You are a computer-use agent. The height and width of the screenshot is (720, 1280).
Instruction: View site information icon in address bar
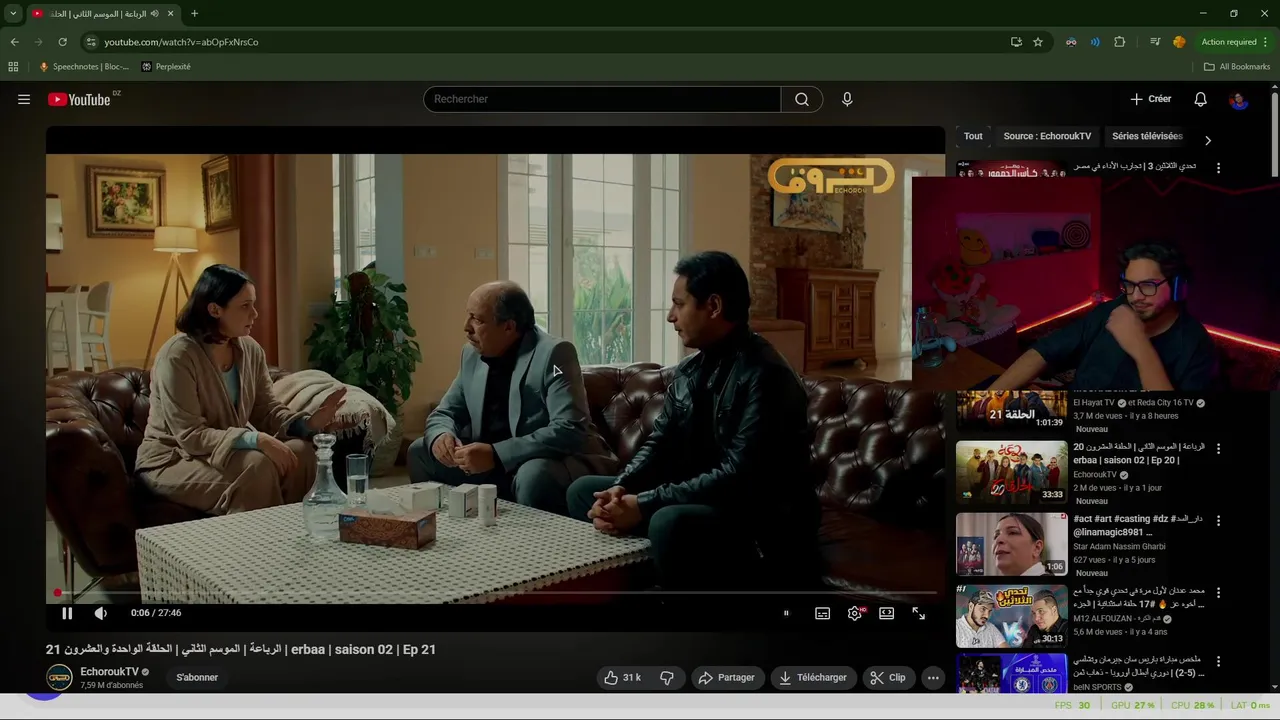(x=91, y=42)
